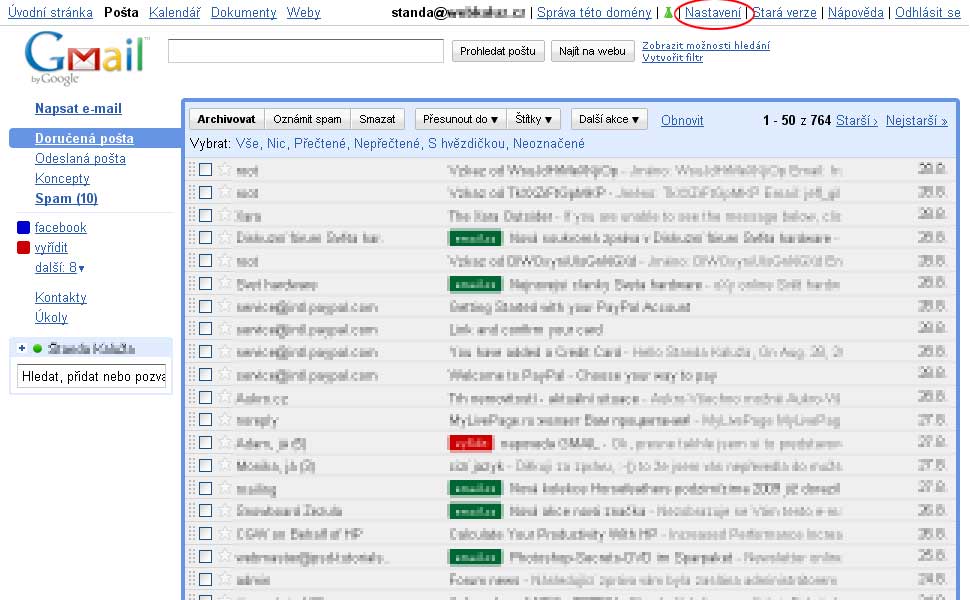Open the Spam (10) folder
The image size is (970, 600).
point(66,199)
